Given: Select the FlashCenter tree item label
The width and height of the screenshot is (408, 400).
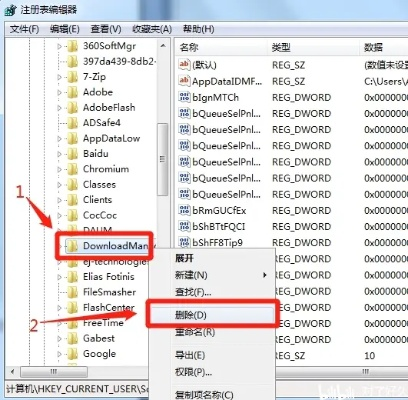Looking at the screenshot, I should click(x=109, y=307).
